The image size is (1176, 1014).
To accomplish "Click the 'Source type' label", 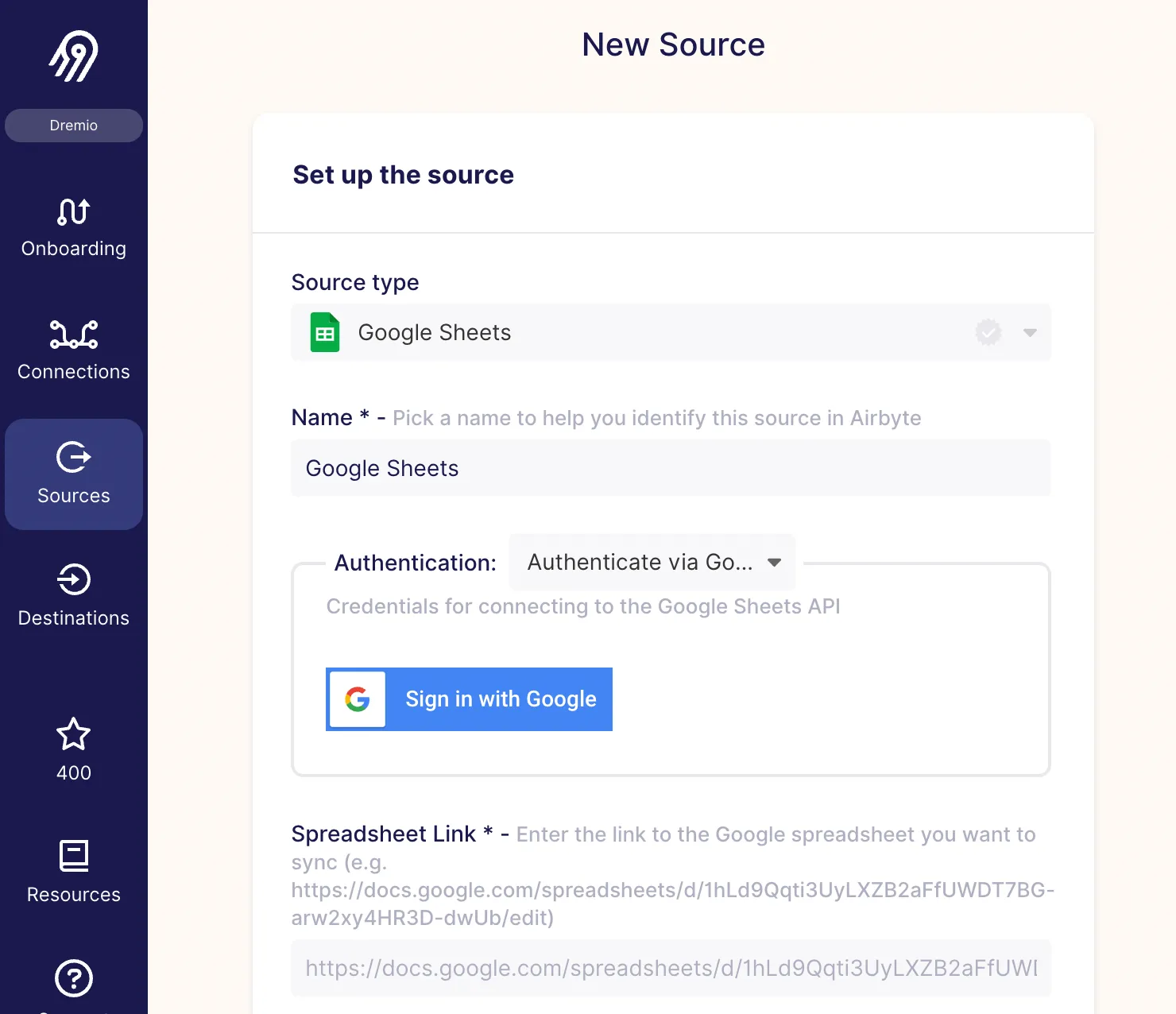I will tap(355, 282).
